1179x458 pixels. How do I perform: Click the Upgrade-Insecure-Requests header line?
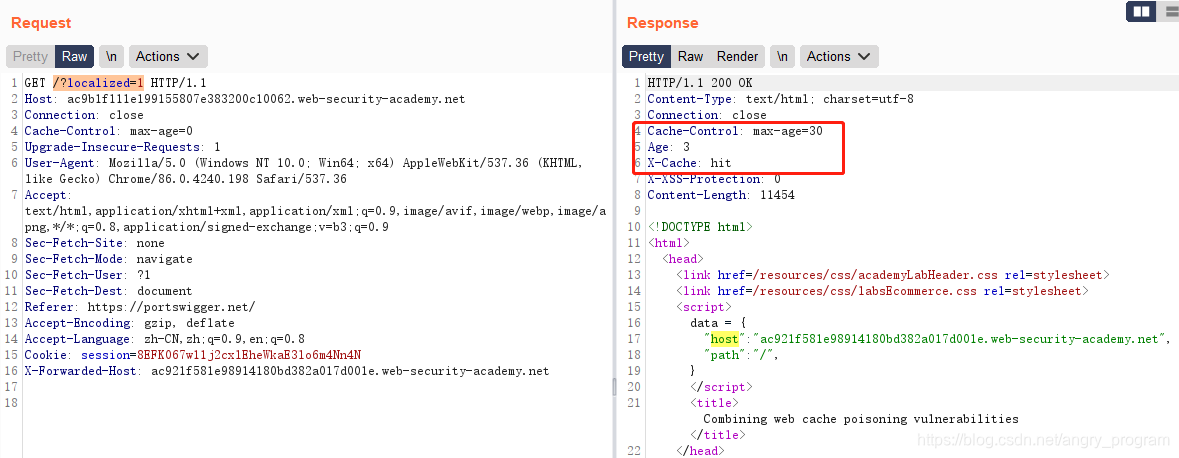pos(122,147)
